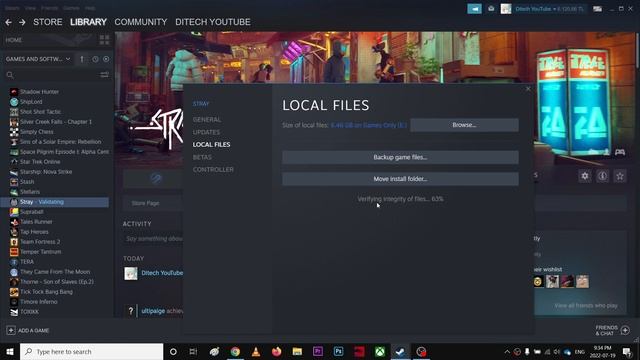Viewport: 640px width, 360px height.
Task: Show hidden system tray icons
Action: [x=507, y=351]
